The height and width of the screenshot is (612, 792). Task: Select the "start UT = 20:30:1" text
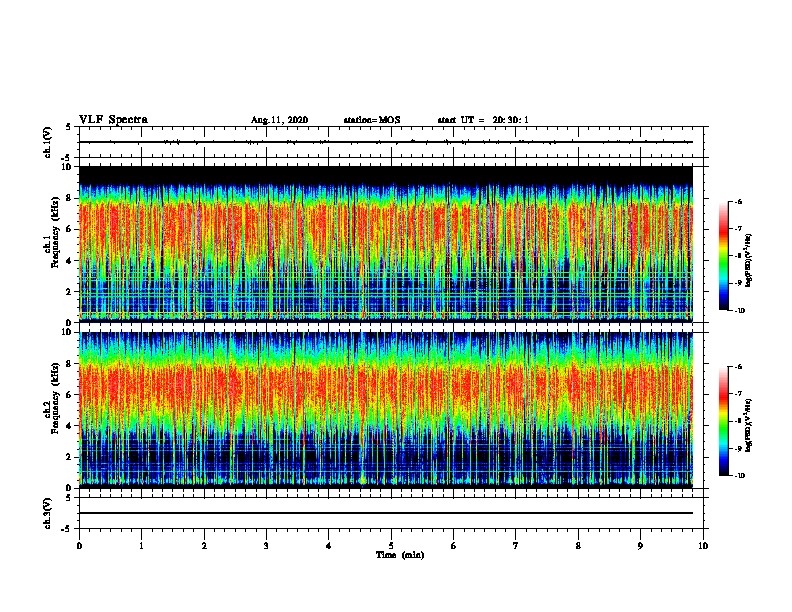tap(483, 120)
